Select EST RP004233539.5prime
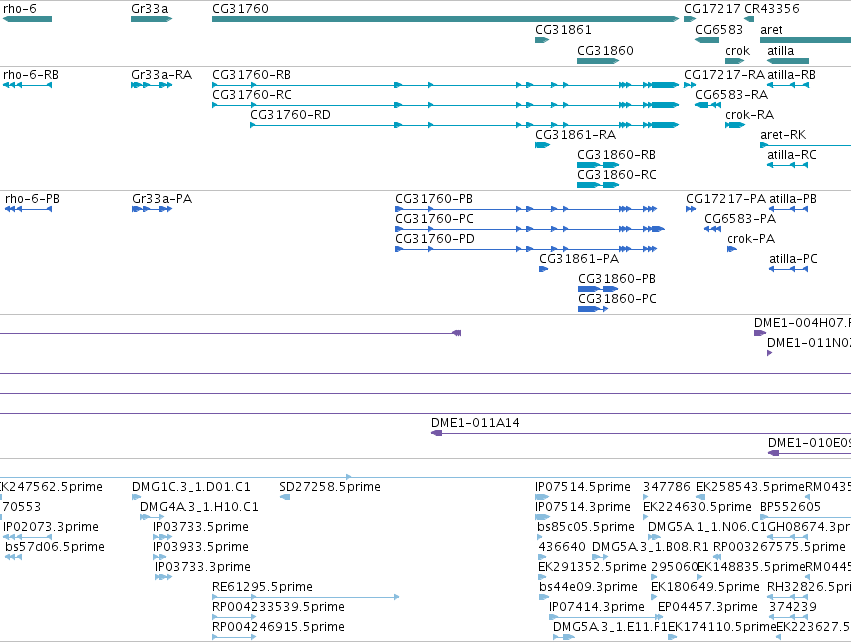Image resolution: width=851 pixels, height=642 pixels. click(x=278, y=607)
